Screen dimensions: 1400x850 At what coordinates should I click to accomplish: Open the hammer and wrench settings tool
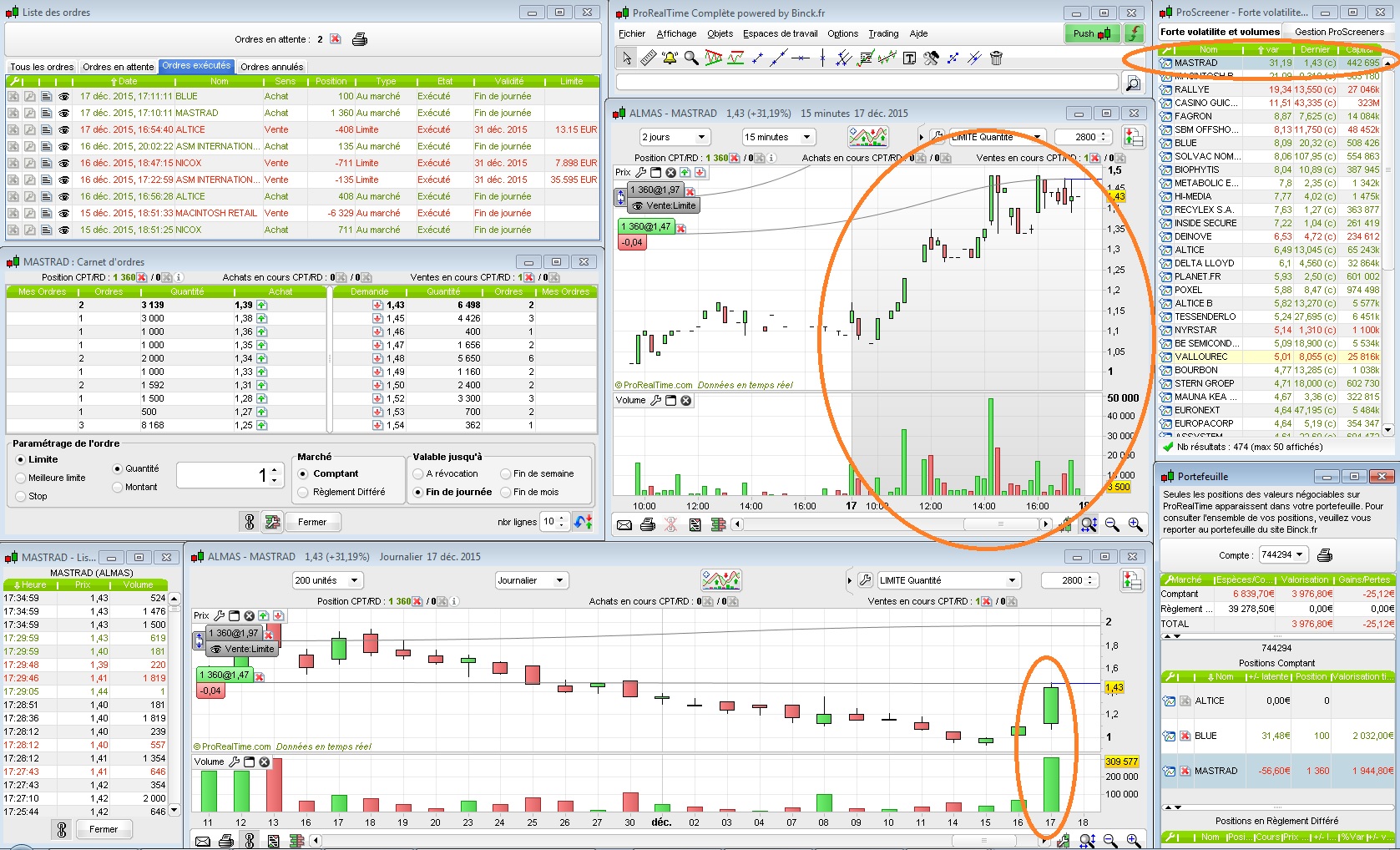click(931, 58)
